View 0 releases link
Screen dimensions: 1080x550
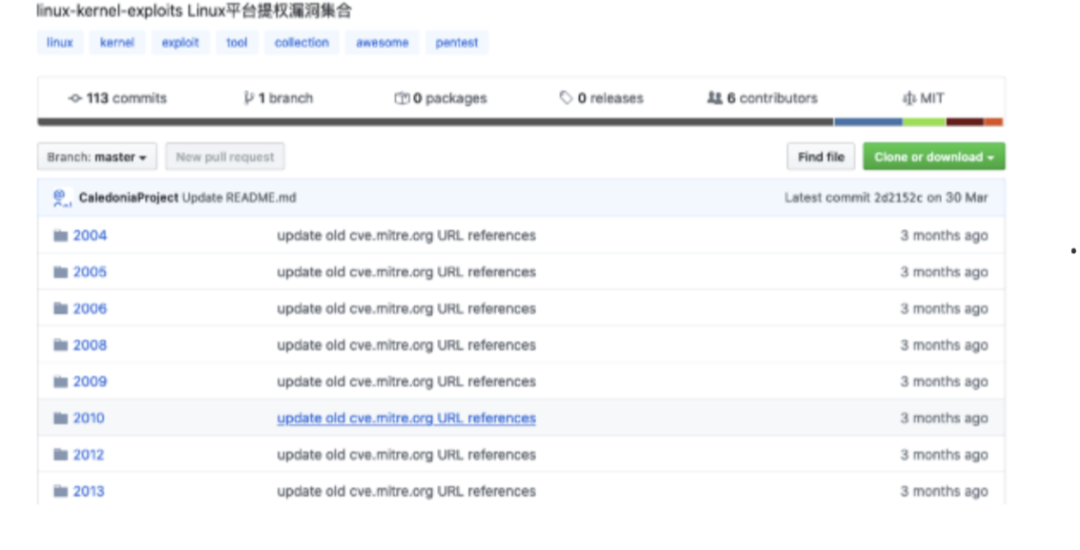coord(601,98)
